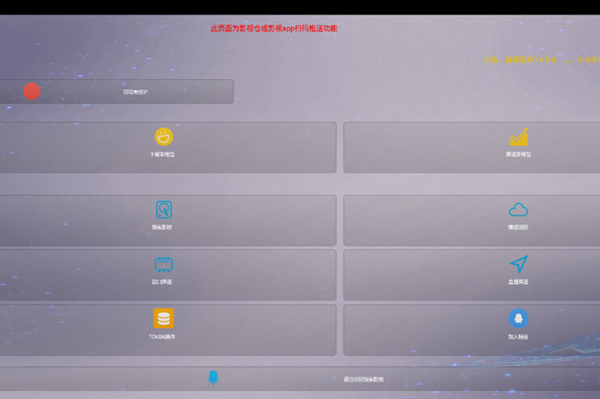Click the label under the chart icon
600x399 pixels.
pos(518,154)
